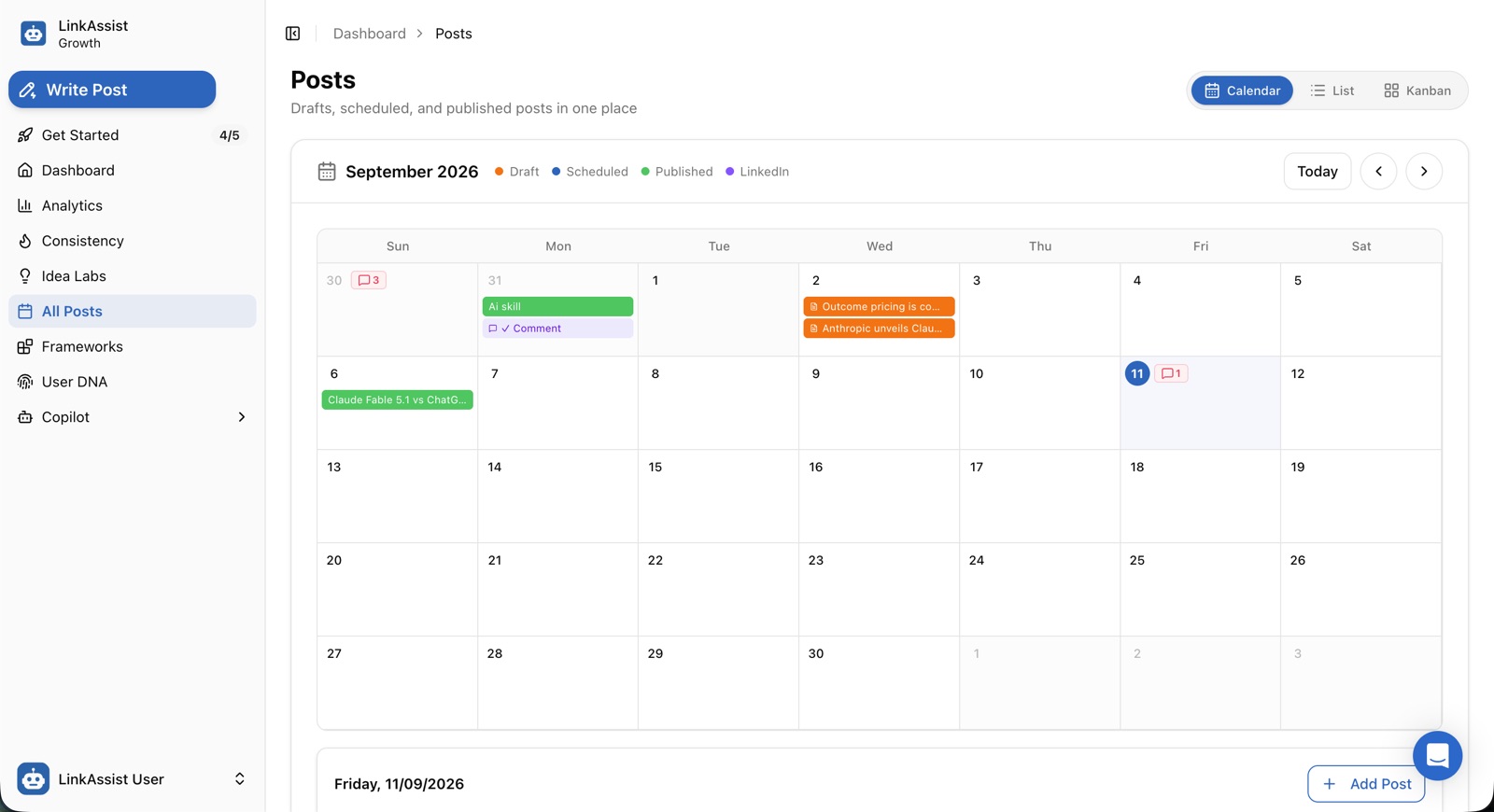Screen dimensions: 1494x812
Task: Click the Scheduled legend label
Action: (x=597, y=172)
